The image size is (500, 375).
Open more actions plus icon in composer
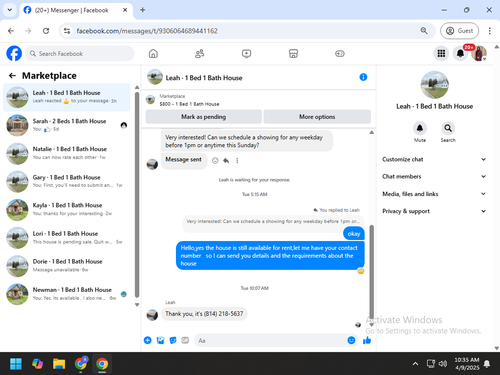(148, 340)
